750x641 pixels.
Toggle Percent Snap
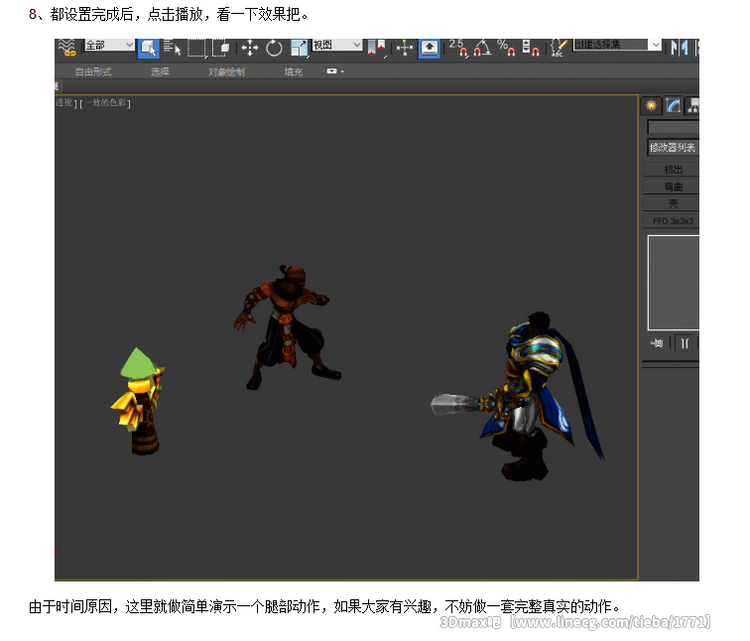click(506, 48)
